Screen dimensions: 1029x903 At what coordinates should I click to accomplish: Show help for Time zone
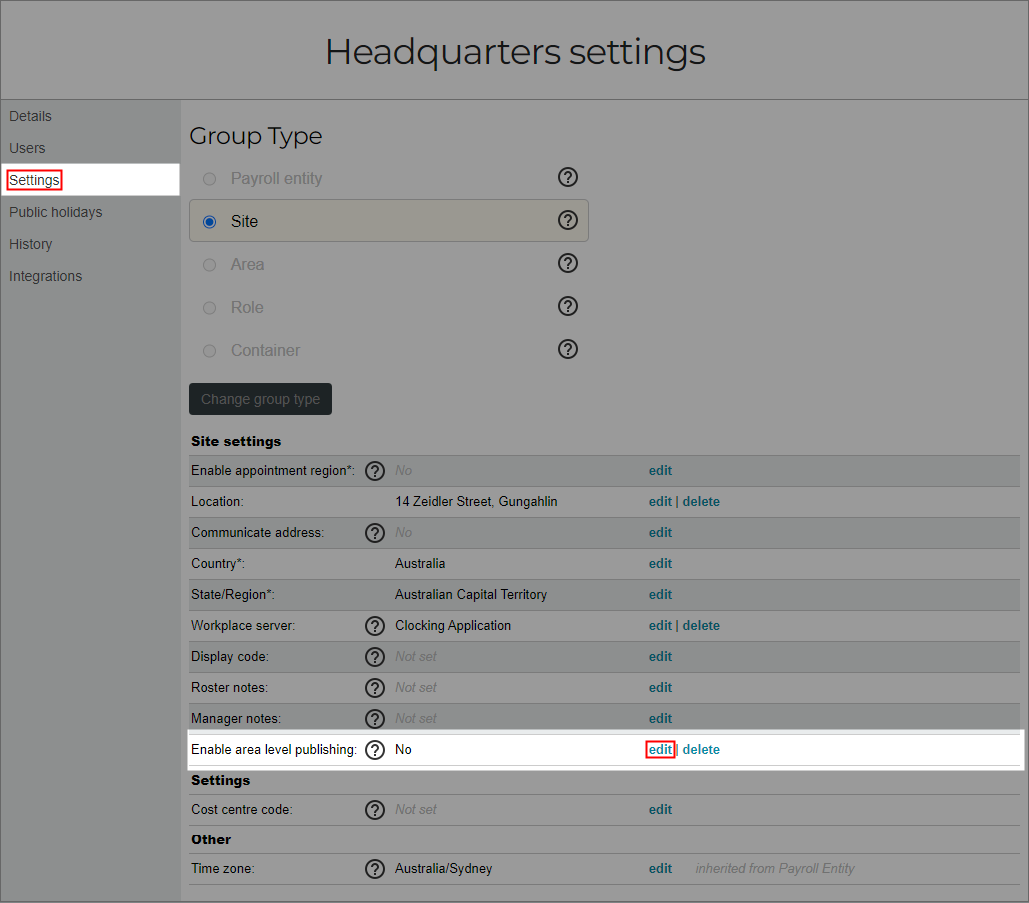pyautogui.click(x=375, y=869)
